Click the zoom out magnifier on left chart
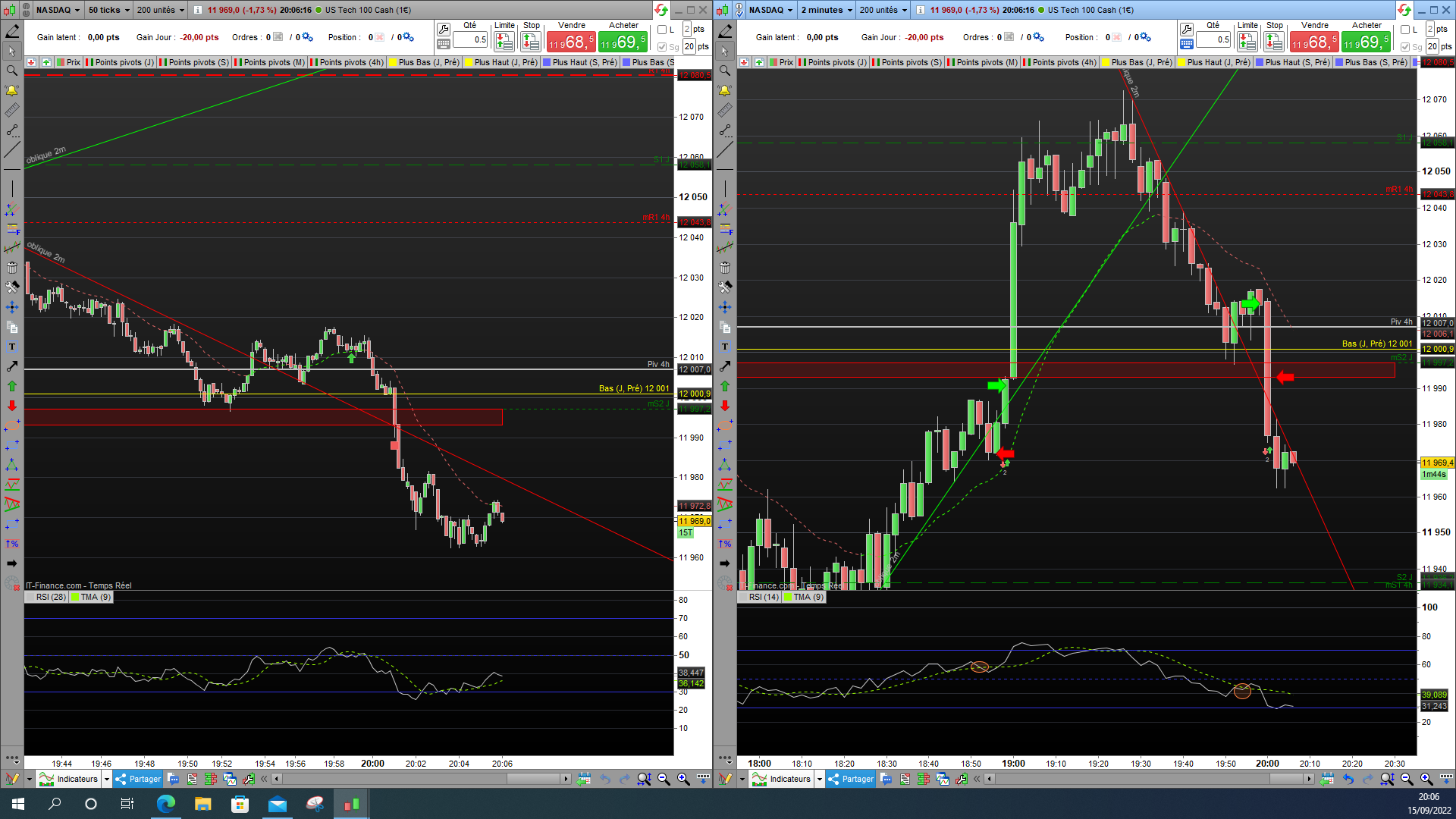 pyautogui.click(x=664, y=779)
